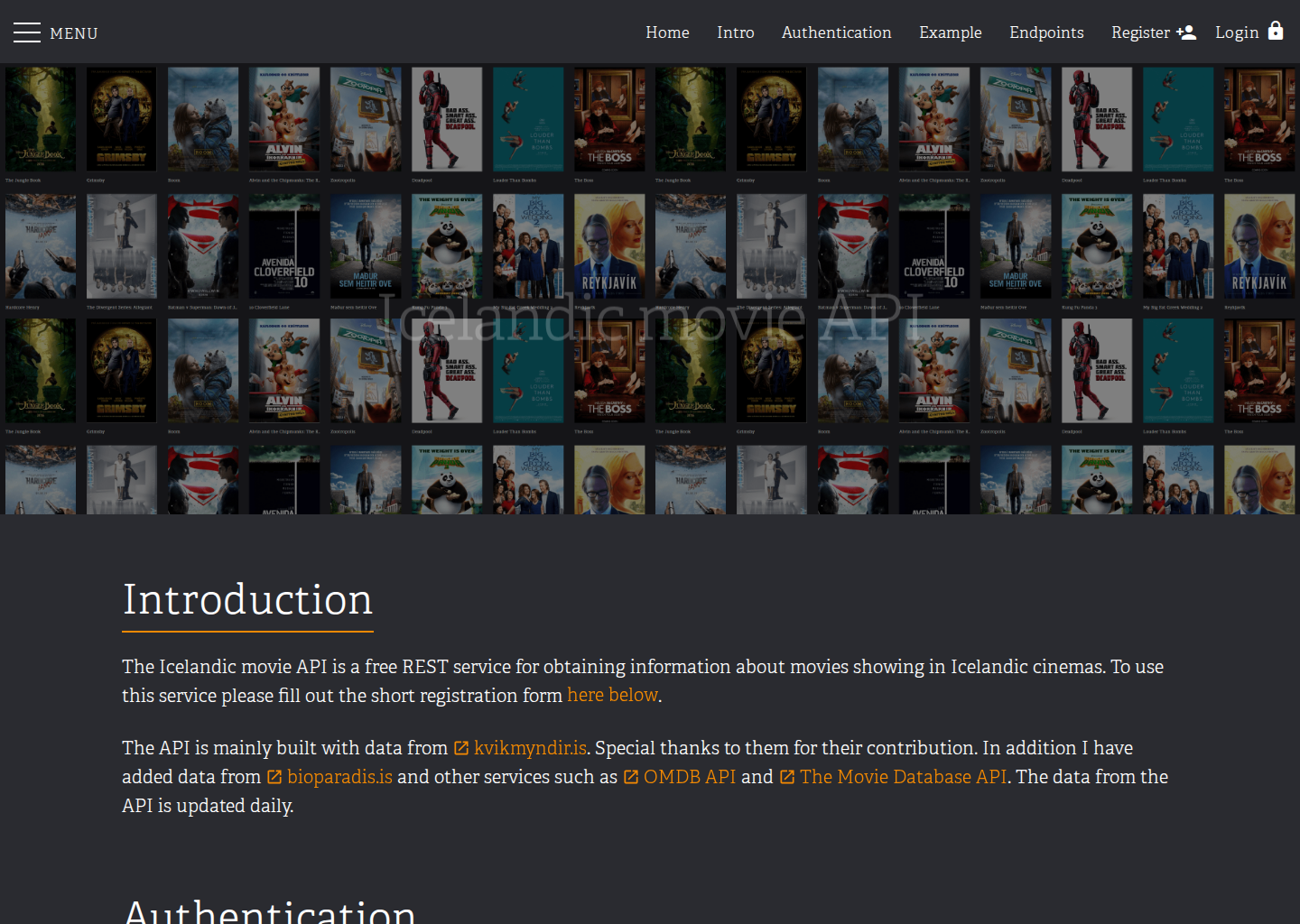Jump to the Authentication nav section
The height and width of the screenshot is (924, 1300).
[837, 32]
